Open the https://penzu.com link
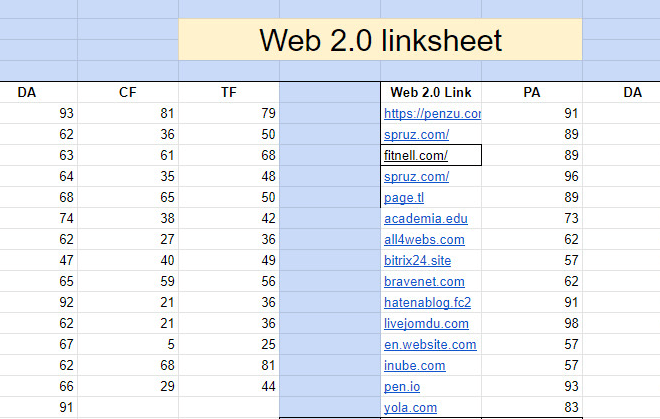This screenshot has height=419, width=660. click(432, 114)
